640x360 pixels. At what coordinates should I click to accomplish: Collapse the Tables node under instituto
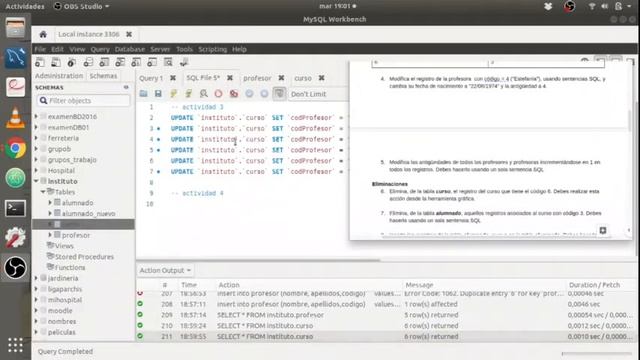coord(43,192)
